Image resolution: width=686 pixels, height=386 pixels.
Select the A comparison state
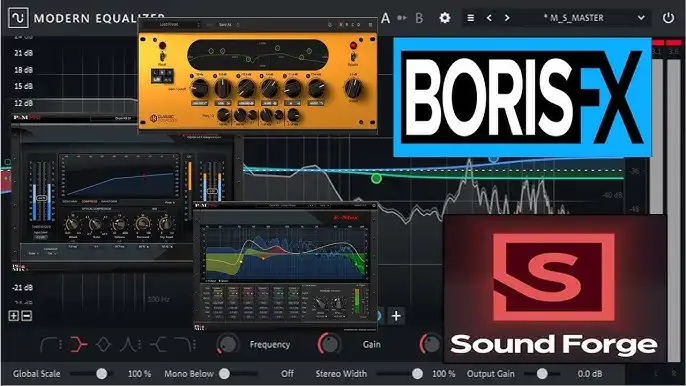(385, 18)
